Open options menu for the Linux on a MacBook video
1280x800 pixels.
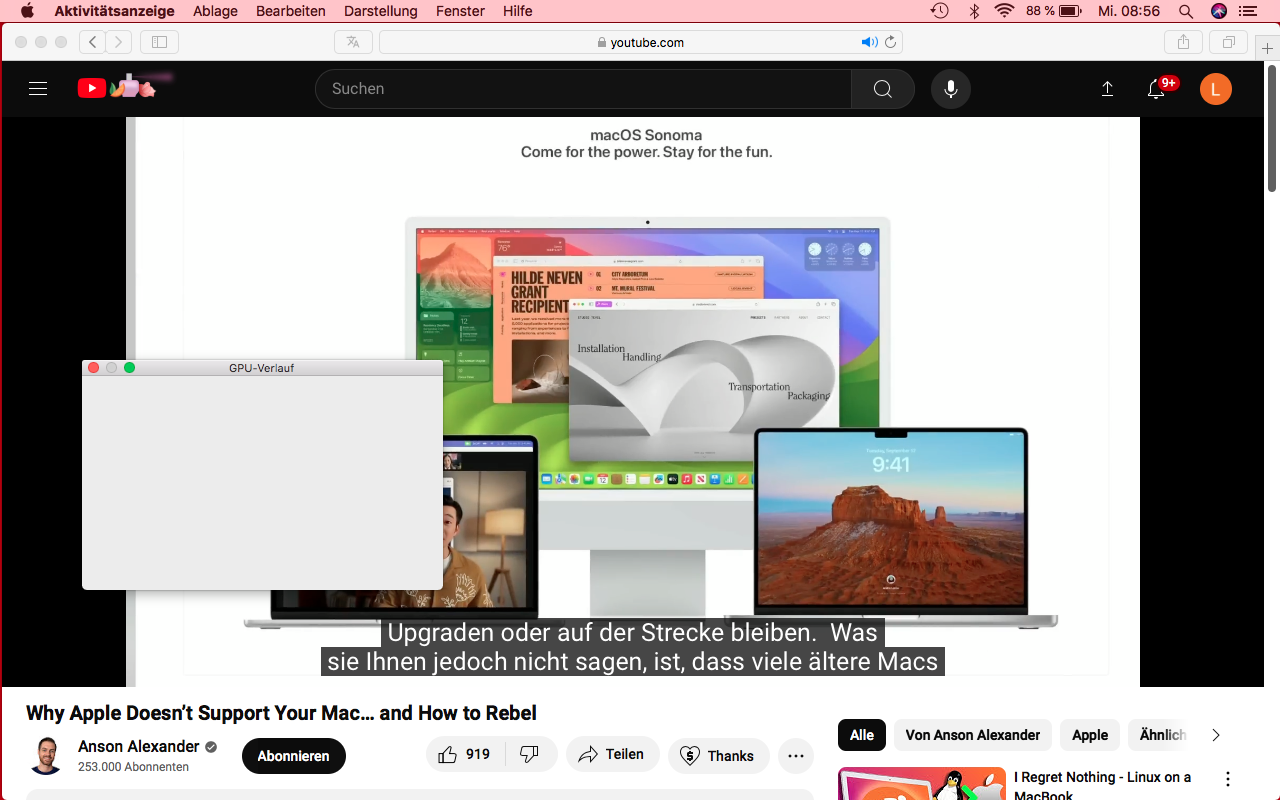(x=1228, y=779)
